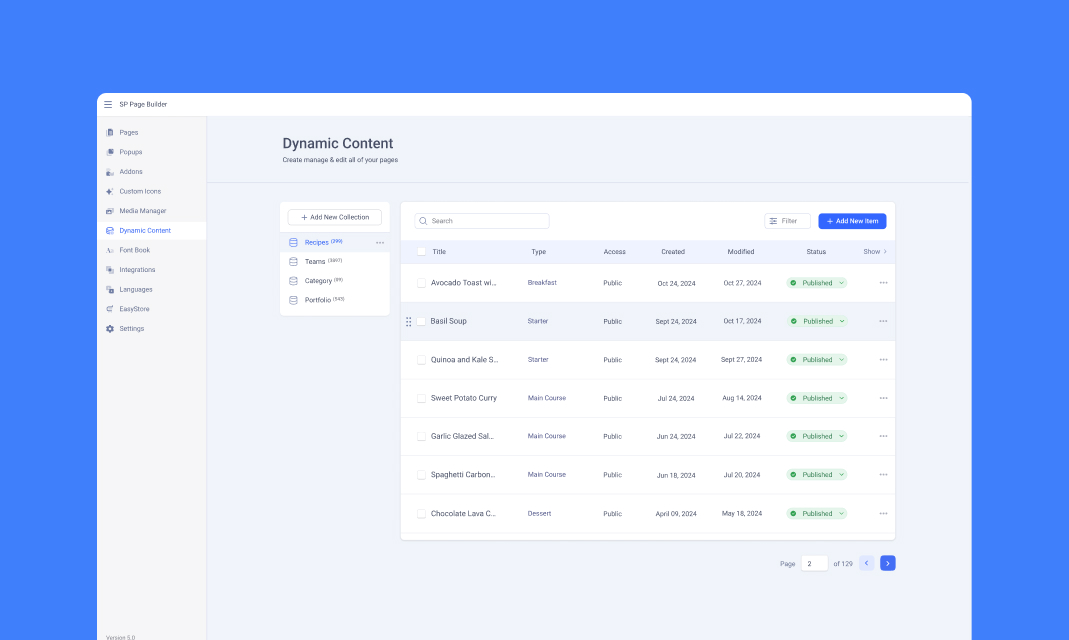Image resolution: width=1069 pixels, height=640 pixels.
Task: Click the Settings gear icon
Action: coord(110,329)
